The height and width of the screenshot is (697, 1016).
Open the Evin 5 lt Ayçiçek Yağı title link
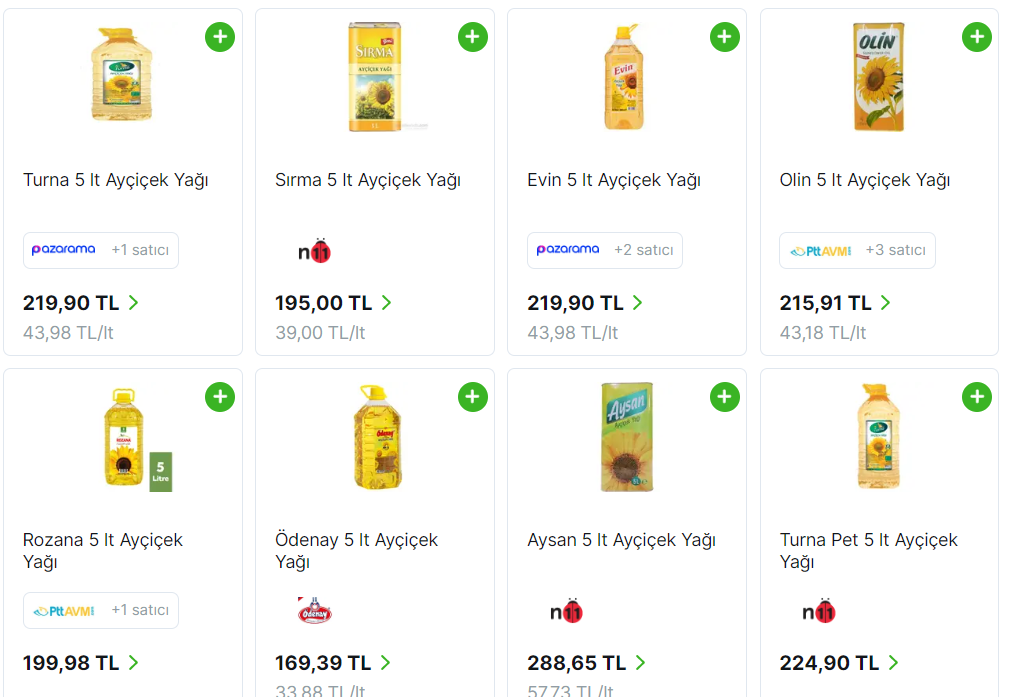pos(614,180)
